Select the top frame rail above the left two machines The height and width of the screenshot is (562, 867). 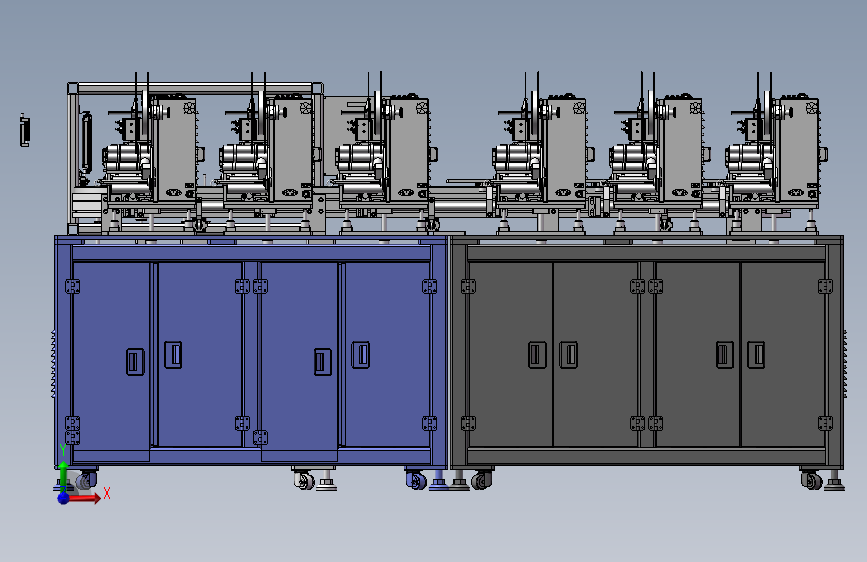point(195,89)
